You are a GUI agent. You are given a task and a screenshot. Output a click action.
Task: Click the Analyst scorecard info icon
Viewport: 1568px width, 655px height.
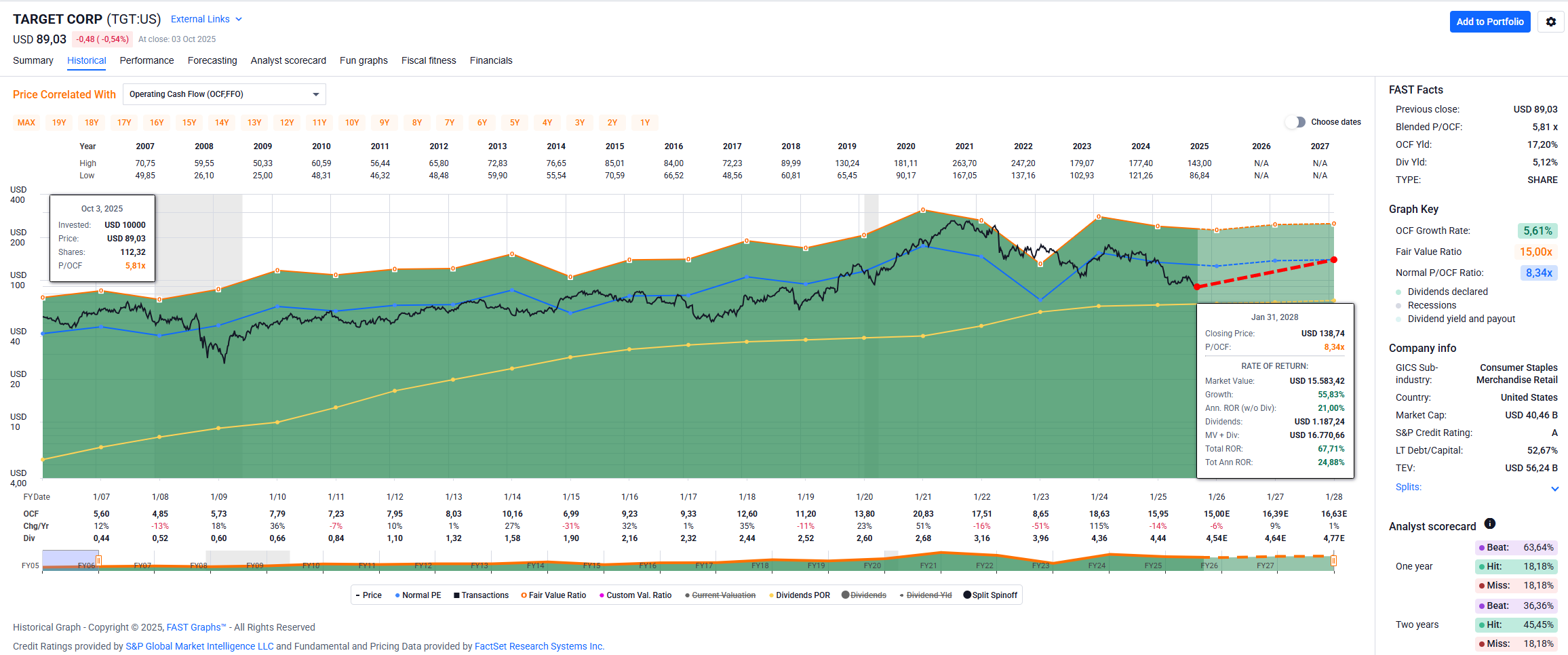1489,523
